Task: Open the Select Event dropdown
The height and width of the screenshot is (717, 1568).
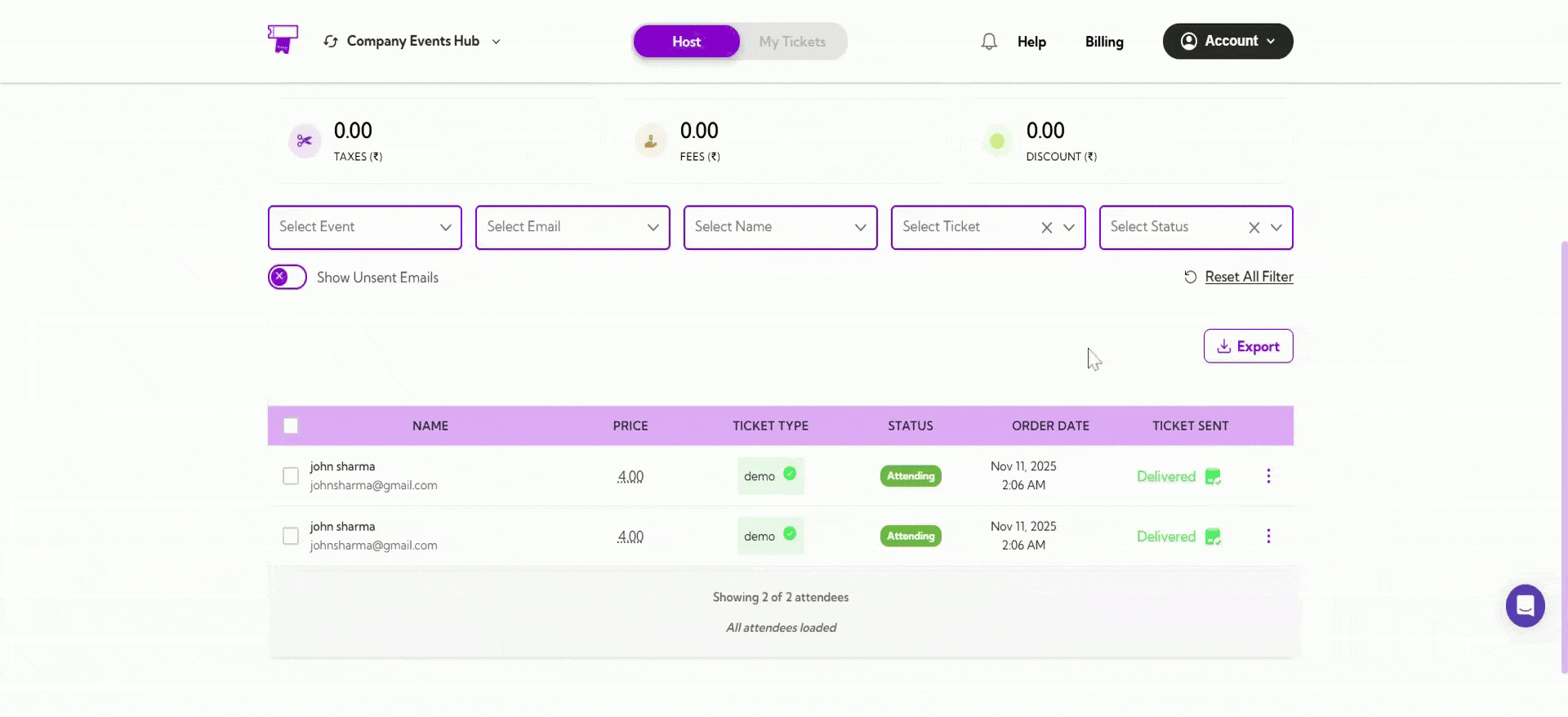Action: [x=365, y=227]
